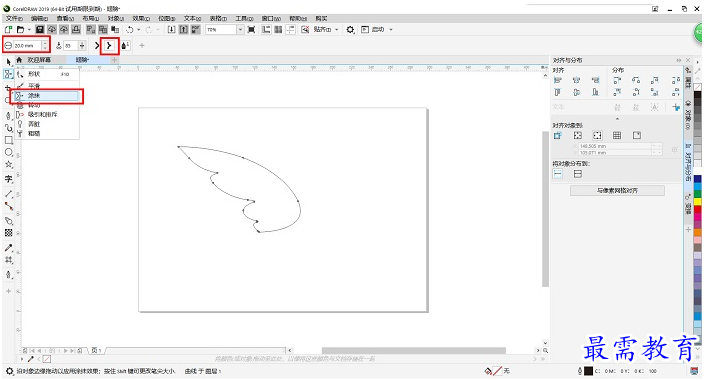Click the New document icon

click(9, 30)
